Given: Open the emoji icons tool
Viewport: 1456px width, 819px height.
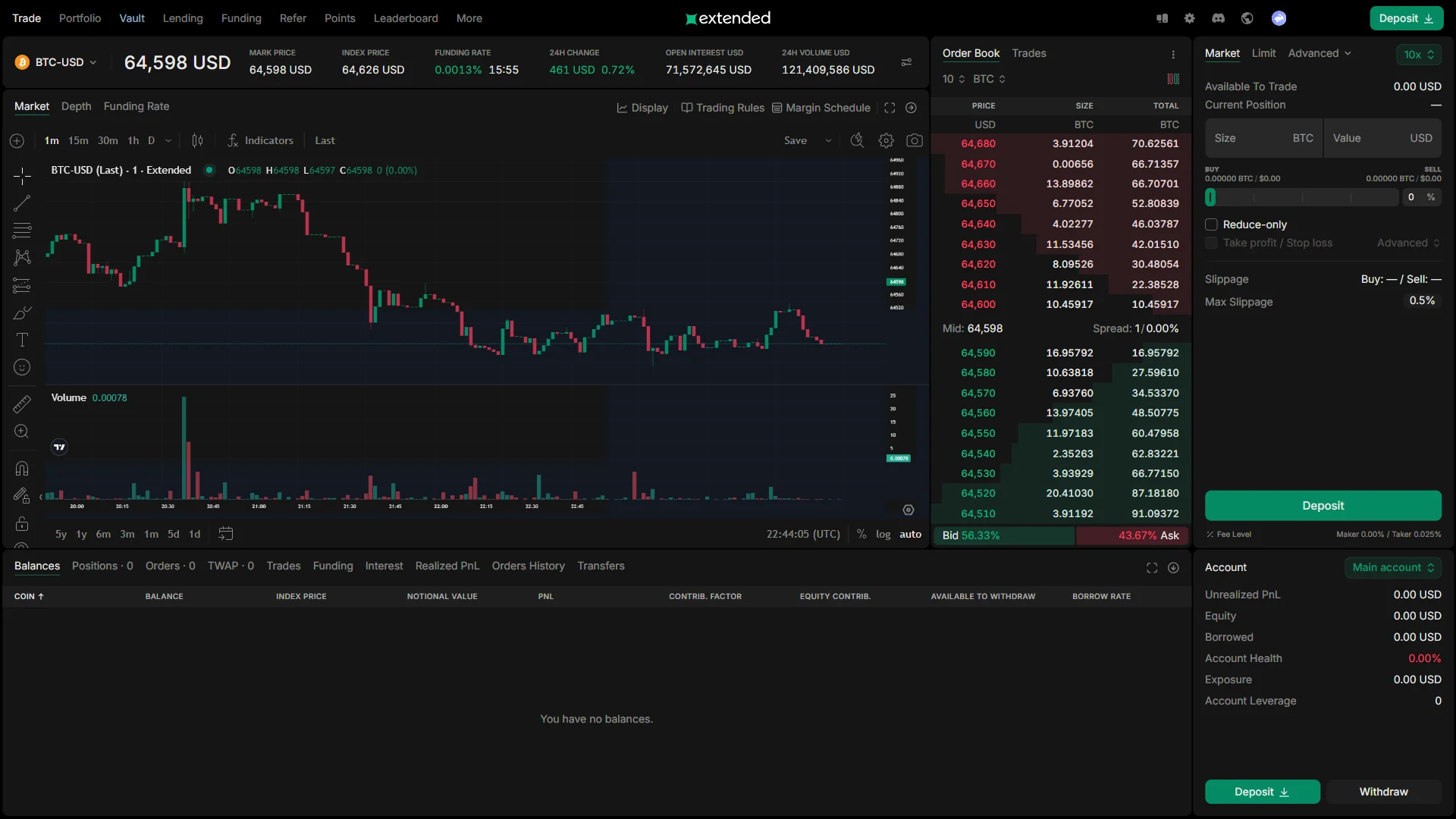Looking at the screenshot, I should [22, 367].
